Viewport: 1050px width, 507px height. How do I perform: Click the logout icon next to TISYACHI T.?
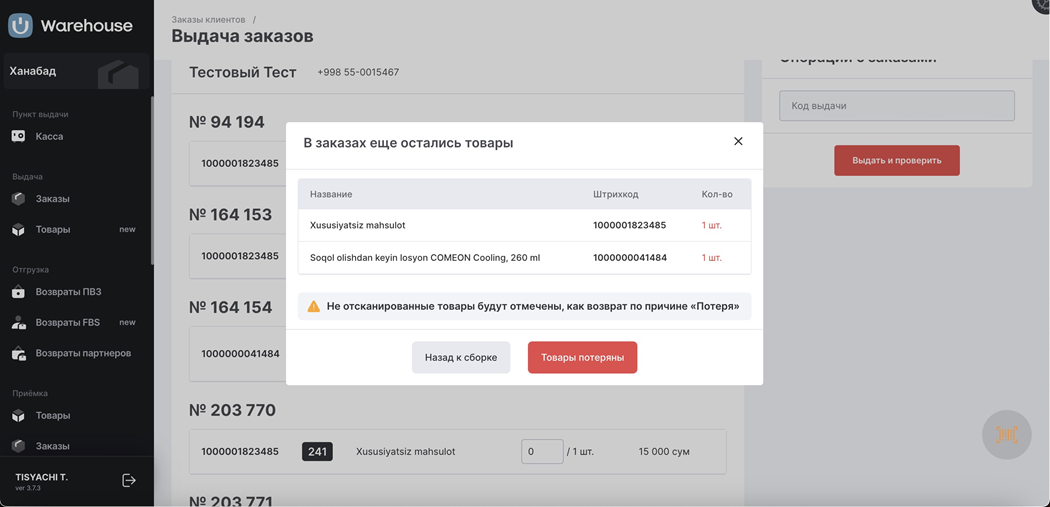pos(129,480)
